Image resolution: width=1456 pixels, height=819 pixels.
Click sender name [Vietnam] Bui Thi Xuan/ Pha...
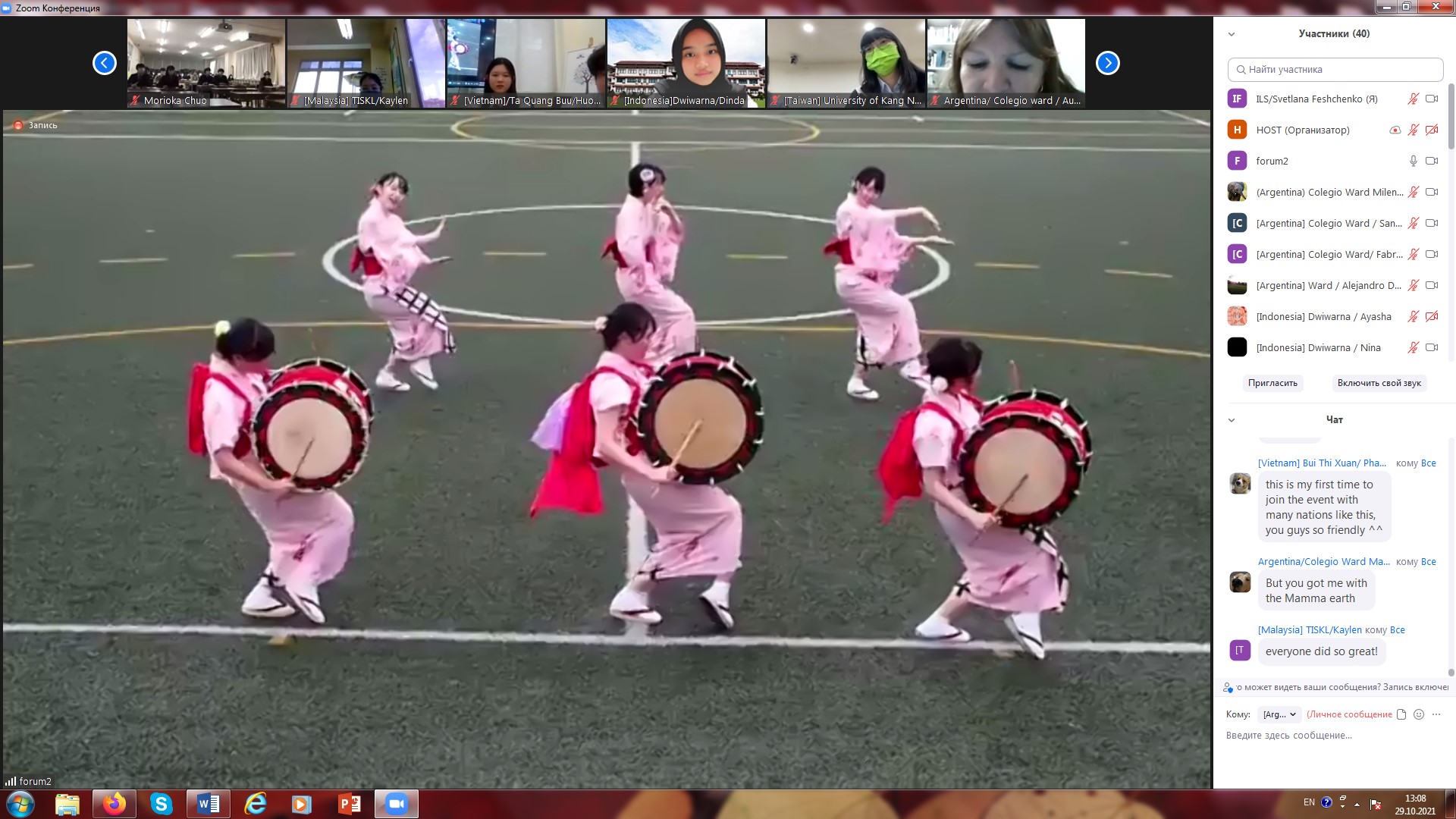click(x=1322, y=463)
